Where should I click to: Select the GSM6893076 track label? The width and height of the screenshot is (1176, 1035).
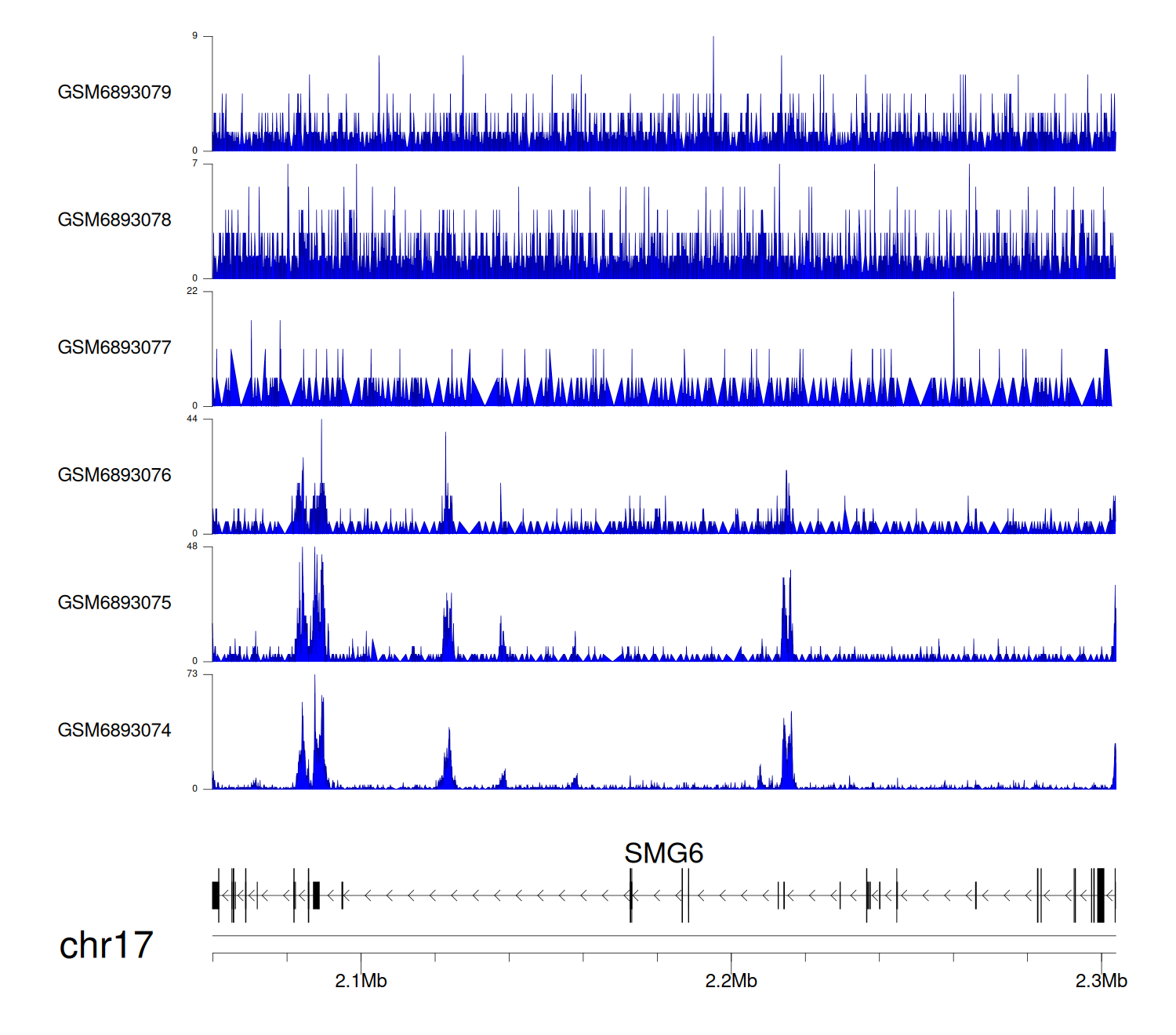tap(114, 475)
